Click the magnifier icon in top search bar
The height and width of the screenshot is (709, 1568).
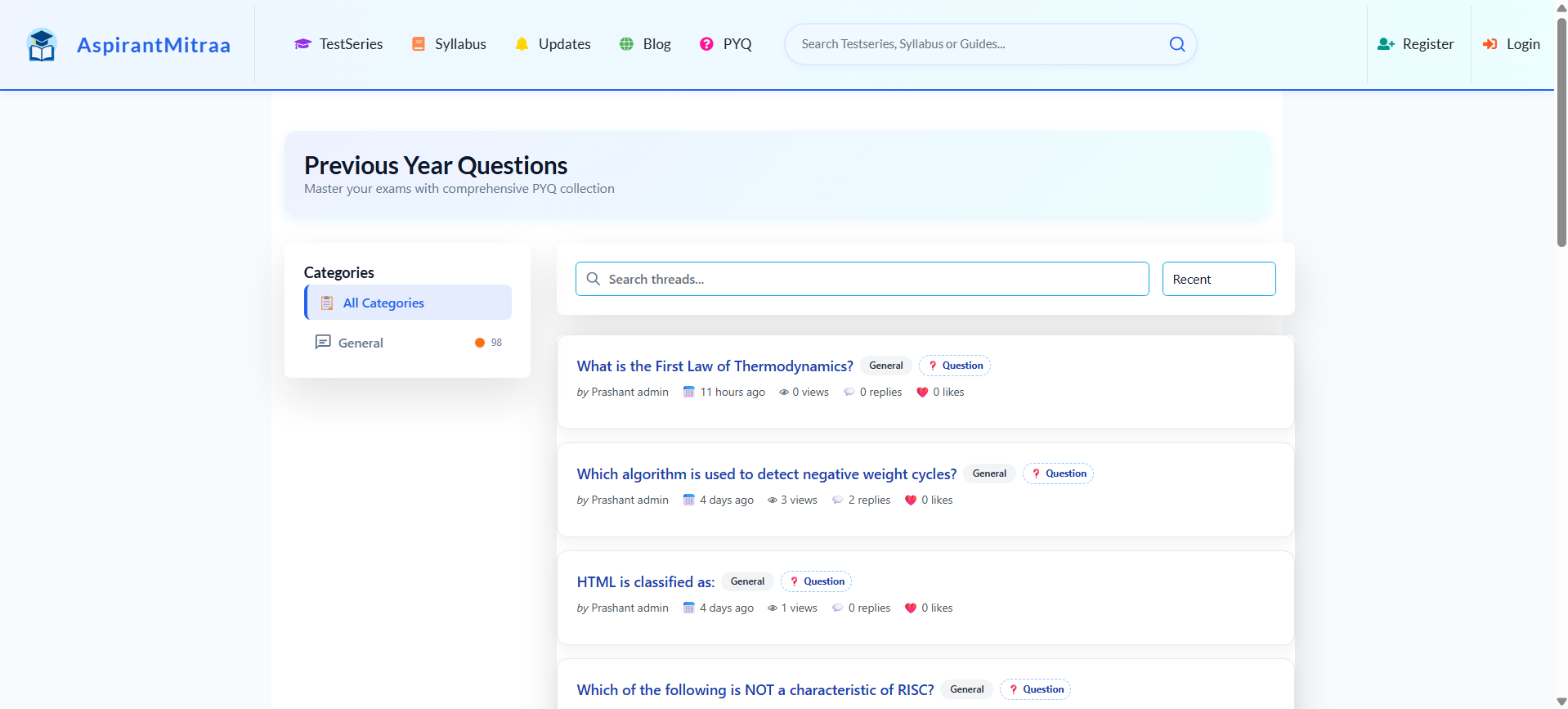point(1176,44)
